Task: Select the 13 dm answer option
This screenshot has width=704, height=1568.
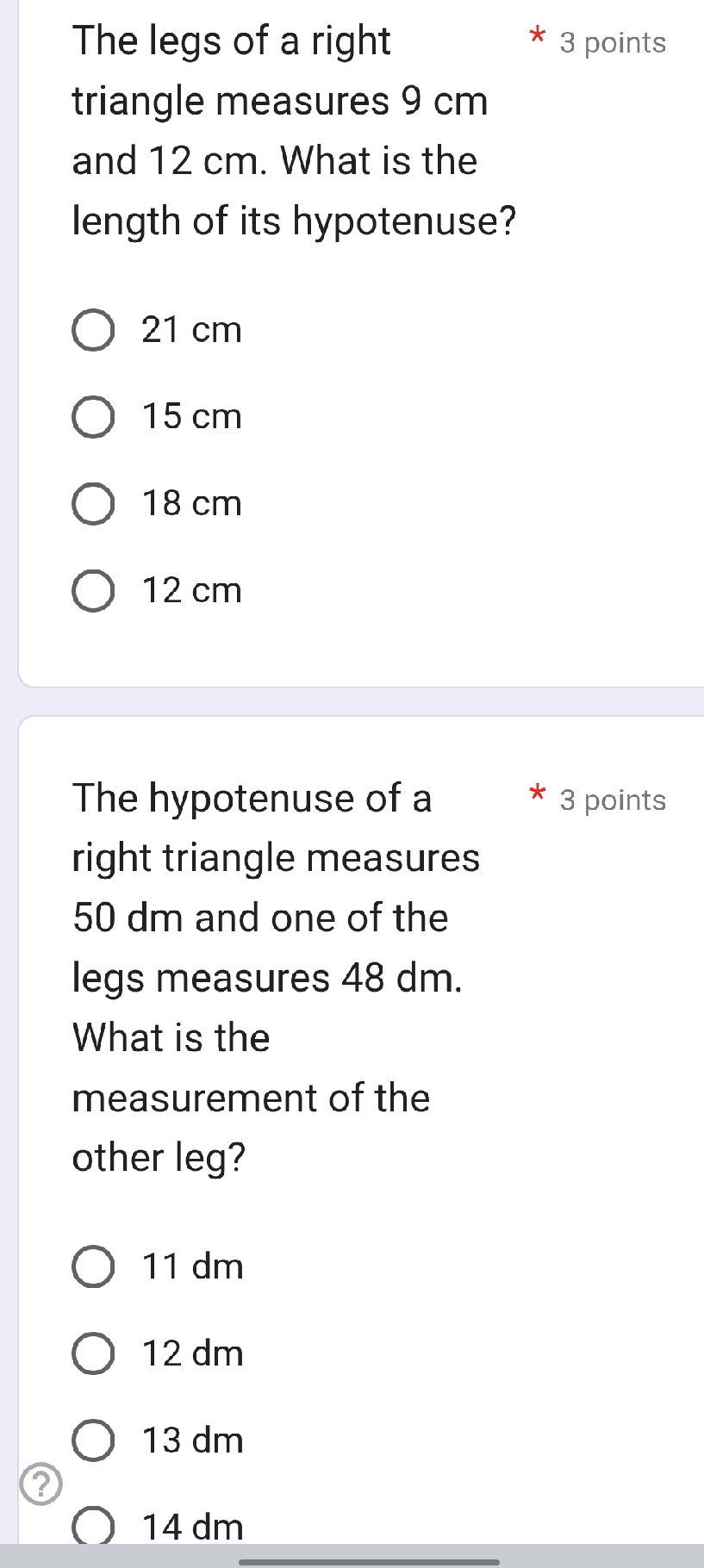Action: 94,1440
